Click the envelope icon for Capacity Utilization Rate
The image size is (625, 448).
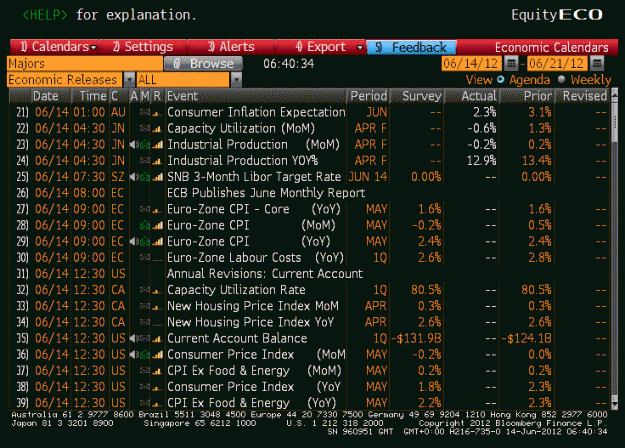coord(145,290)
